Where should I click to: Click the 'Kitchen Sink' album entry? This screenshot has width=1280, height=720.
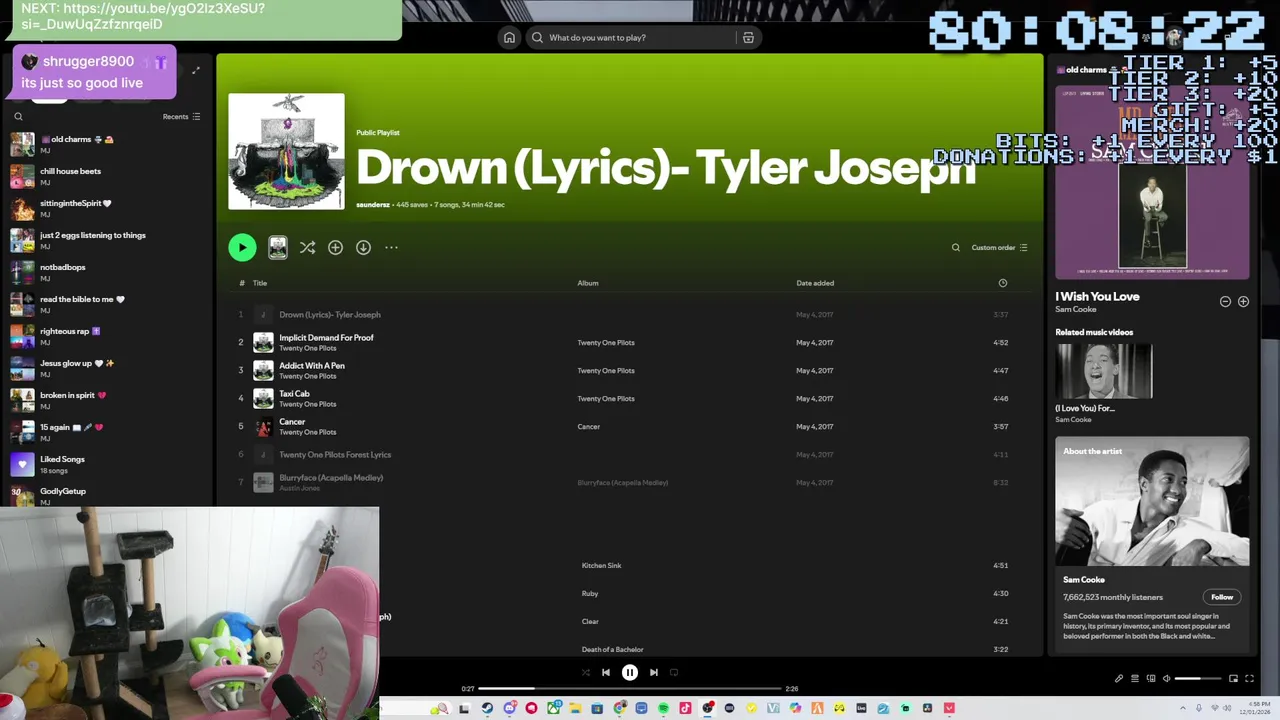pos(601,566)
